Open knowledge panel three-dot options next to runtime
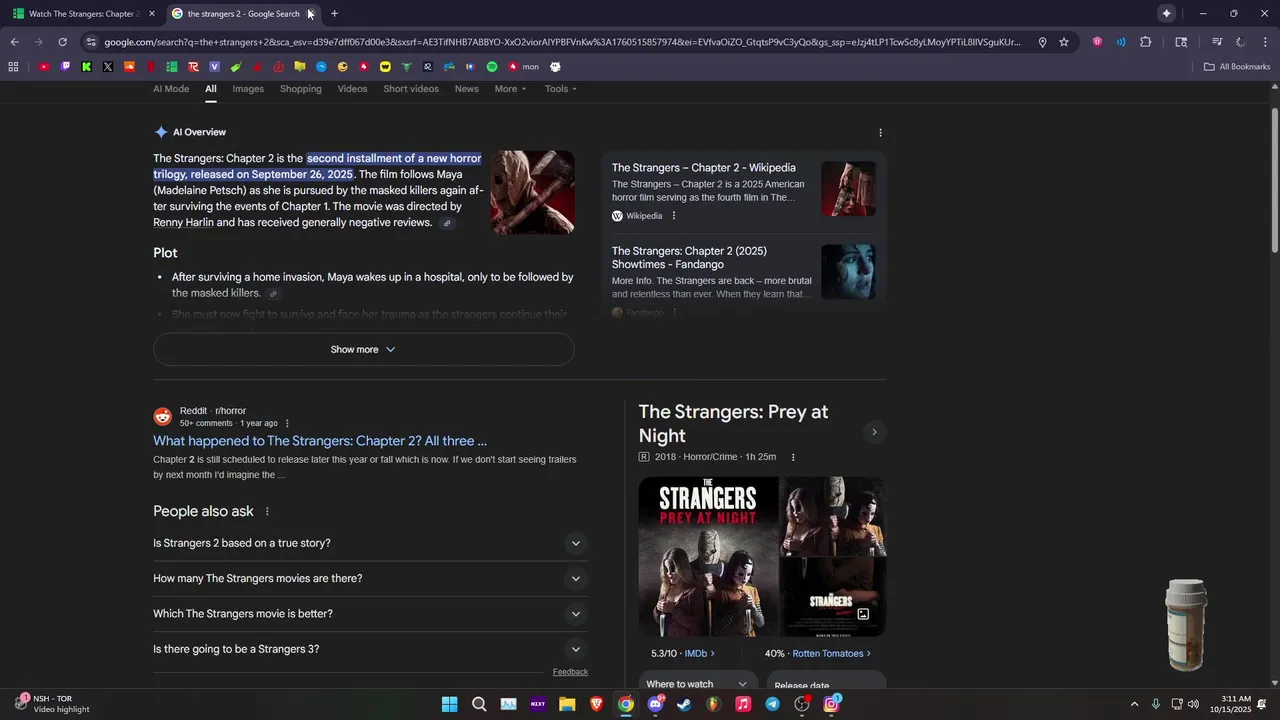 (793, 457)
